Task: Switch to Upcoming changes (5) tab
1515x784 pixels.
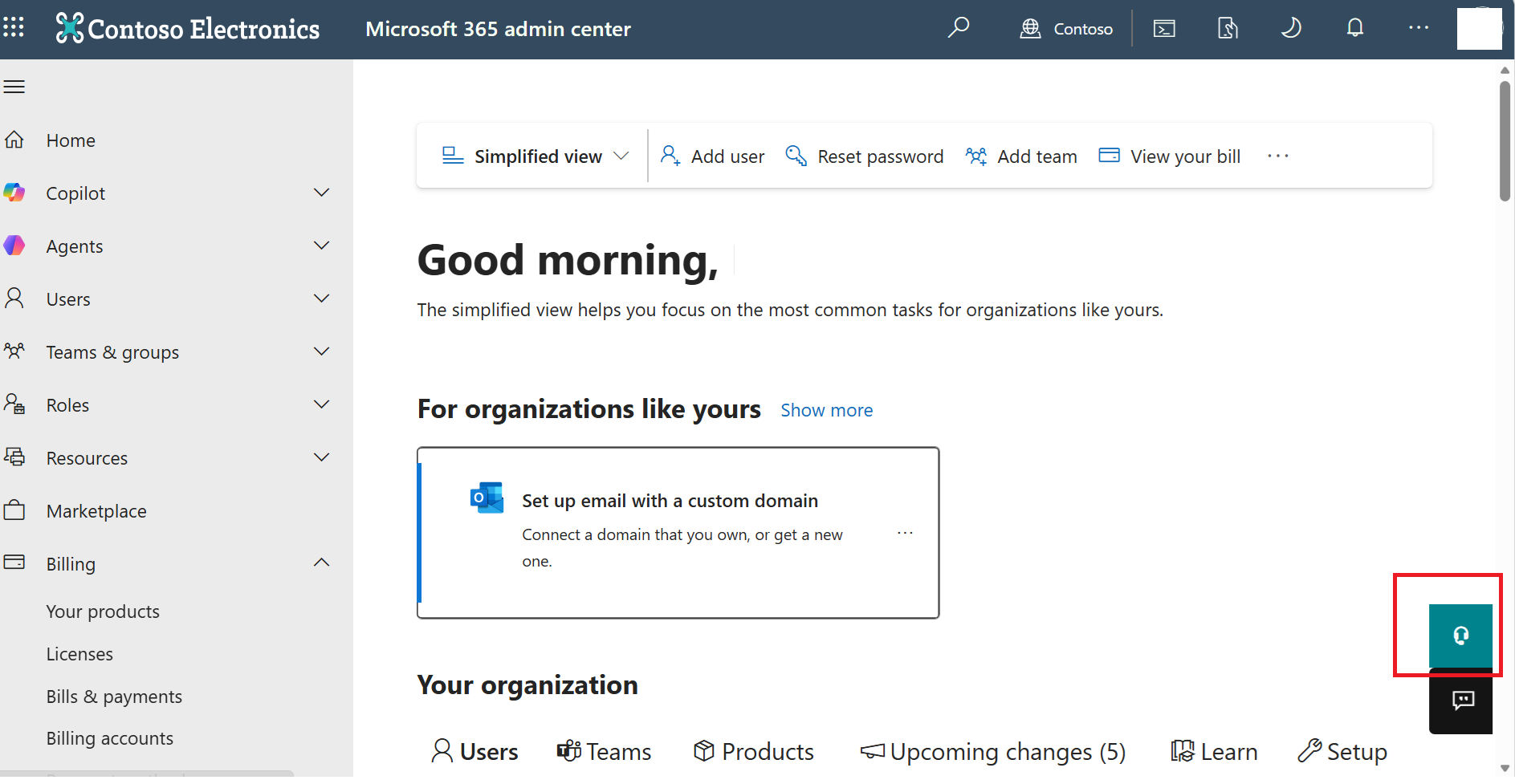Action: [993, 751]
